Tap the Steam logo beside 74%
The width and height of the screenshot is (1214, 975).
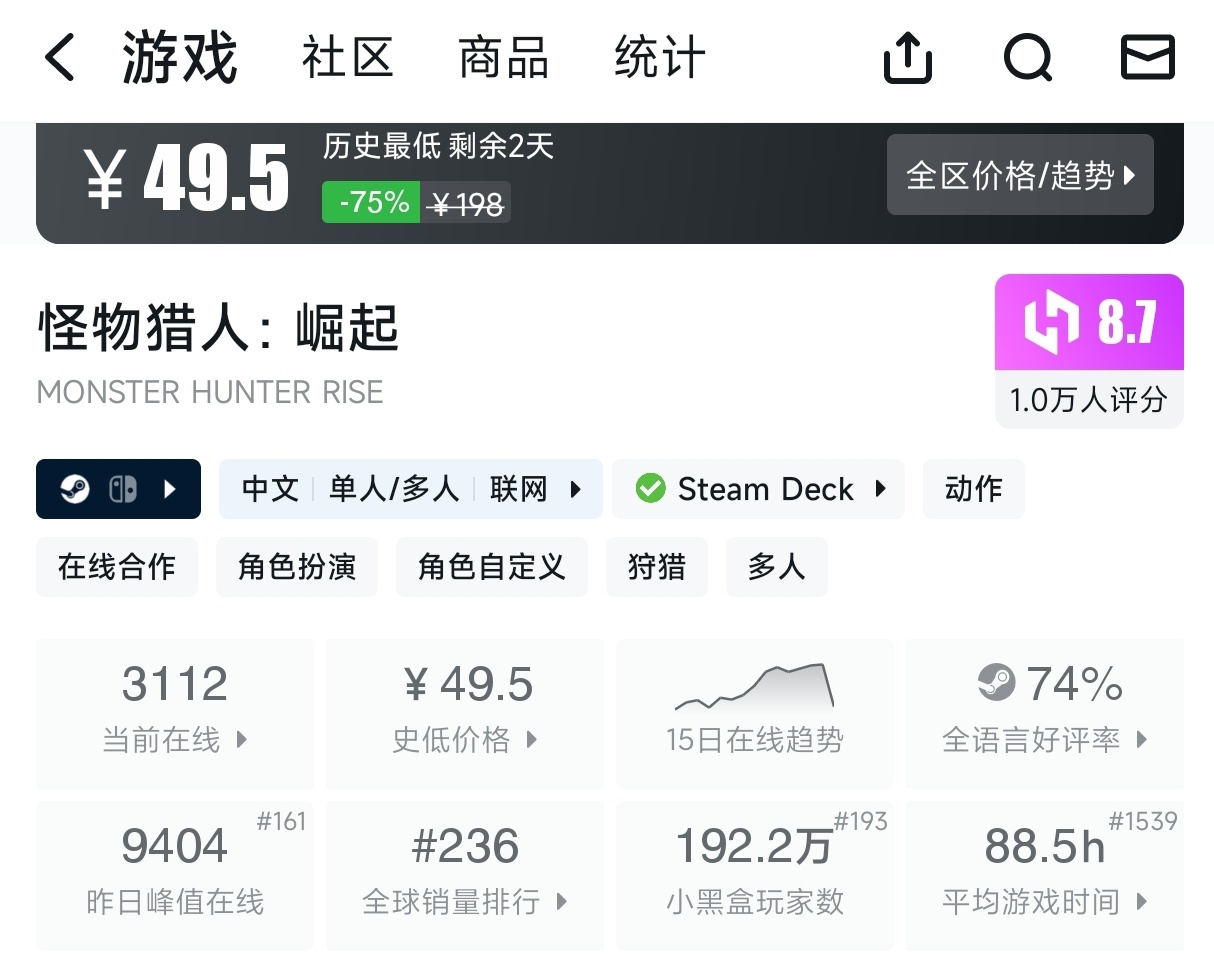pos(996,684)
